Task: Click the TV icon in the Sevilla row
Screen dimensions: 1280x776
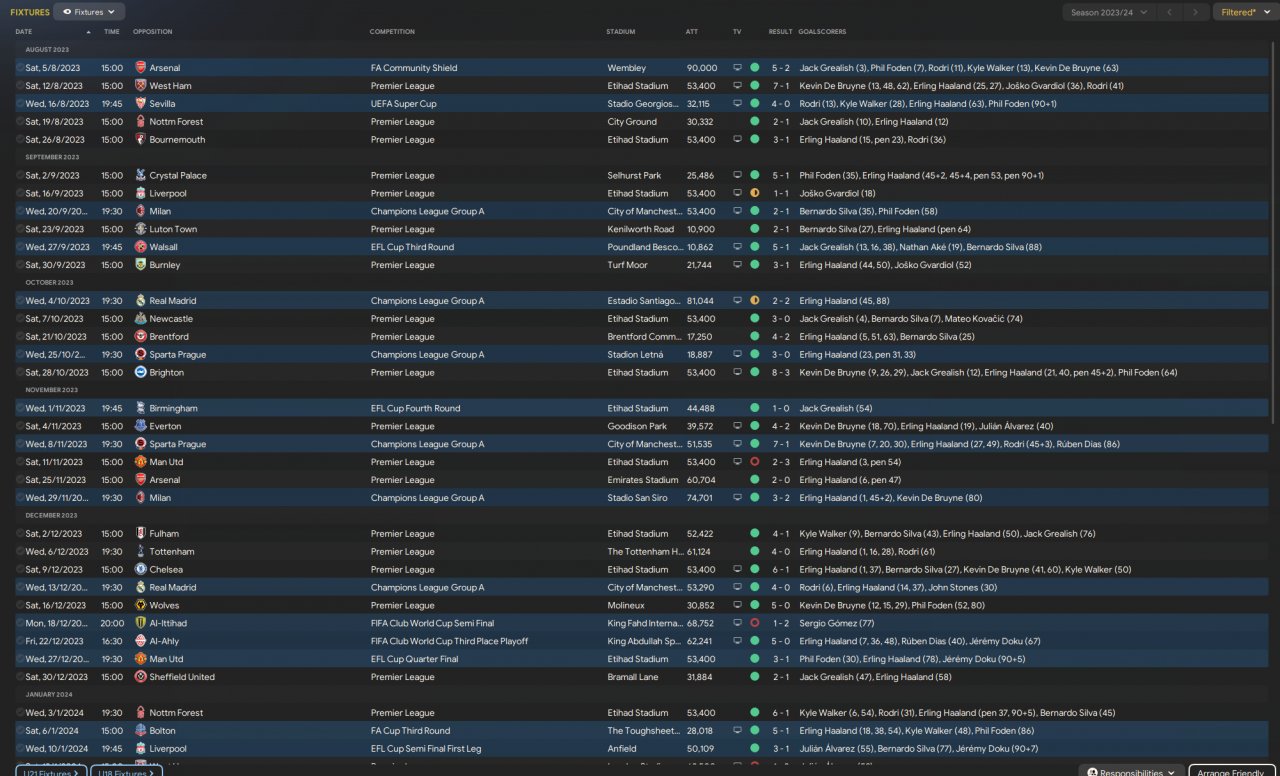Action: 738,104
